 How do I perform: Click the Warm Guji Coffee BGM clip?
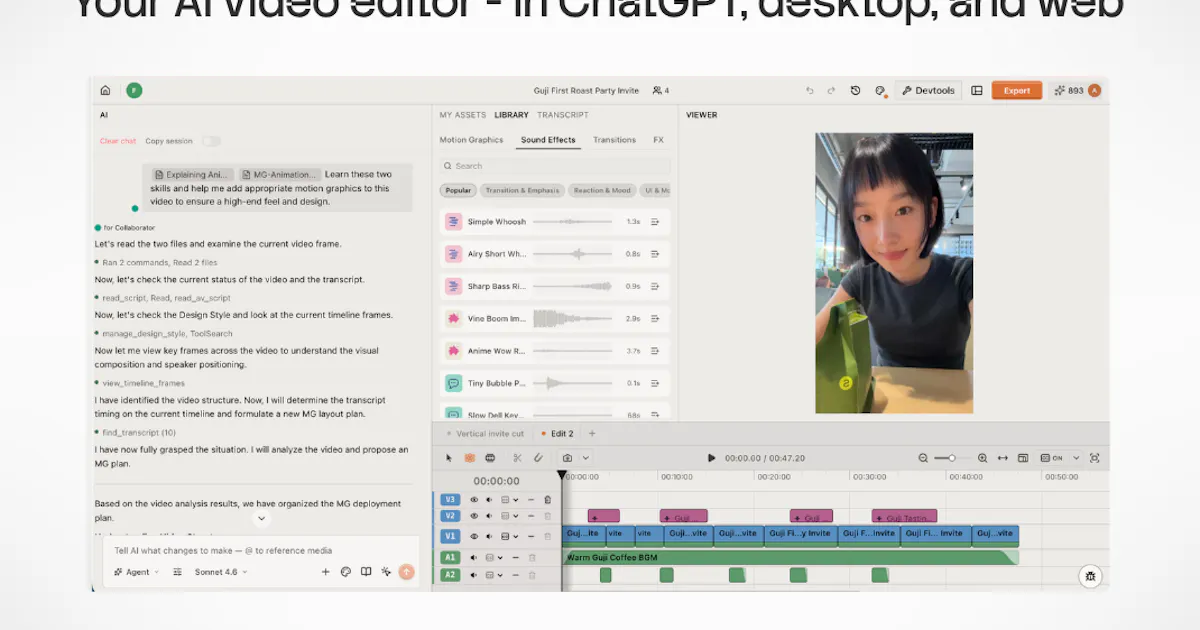790,557
